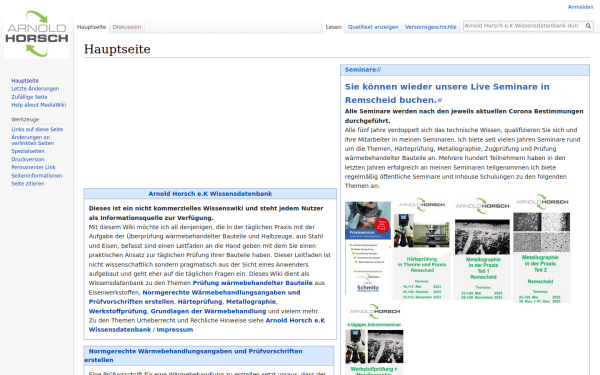Open the Hauptseite tab
The width and height of the screenshot is (600, 375).
point(91,27)
